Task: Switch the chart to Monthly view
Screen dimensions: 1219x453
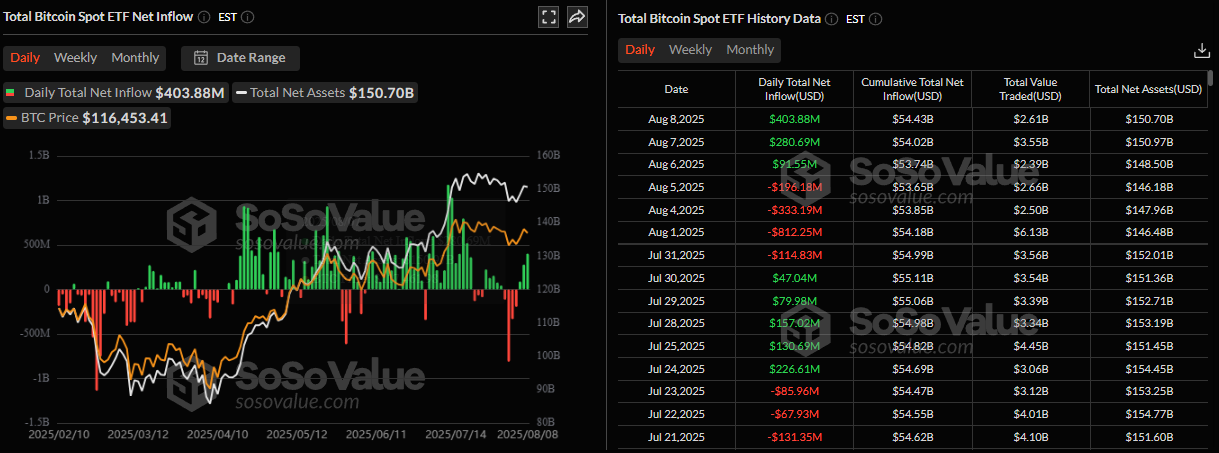Action: point(135,58)
